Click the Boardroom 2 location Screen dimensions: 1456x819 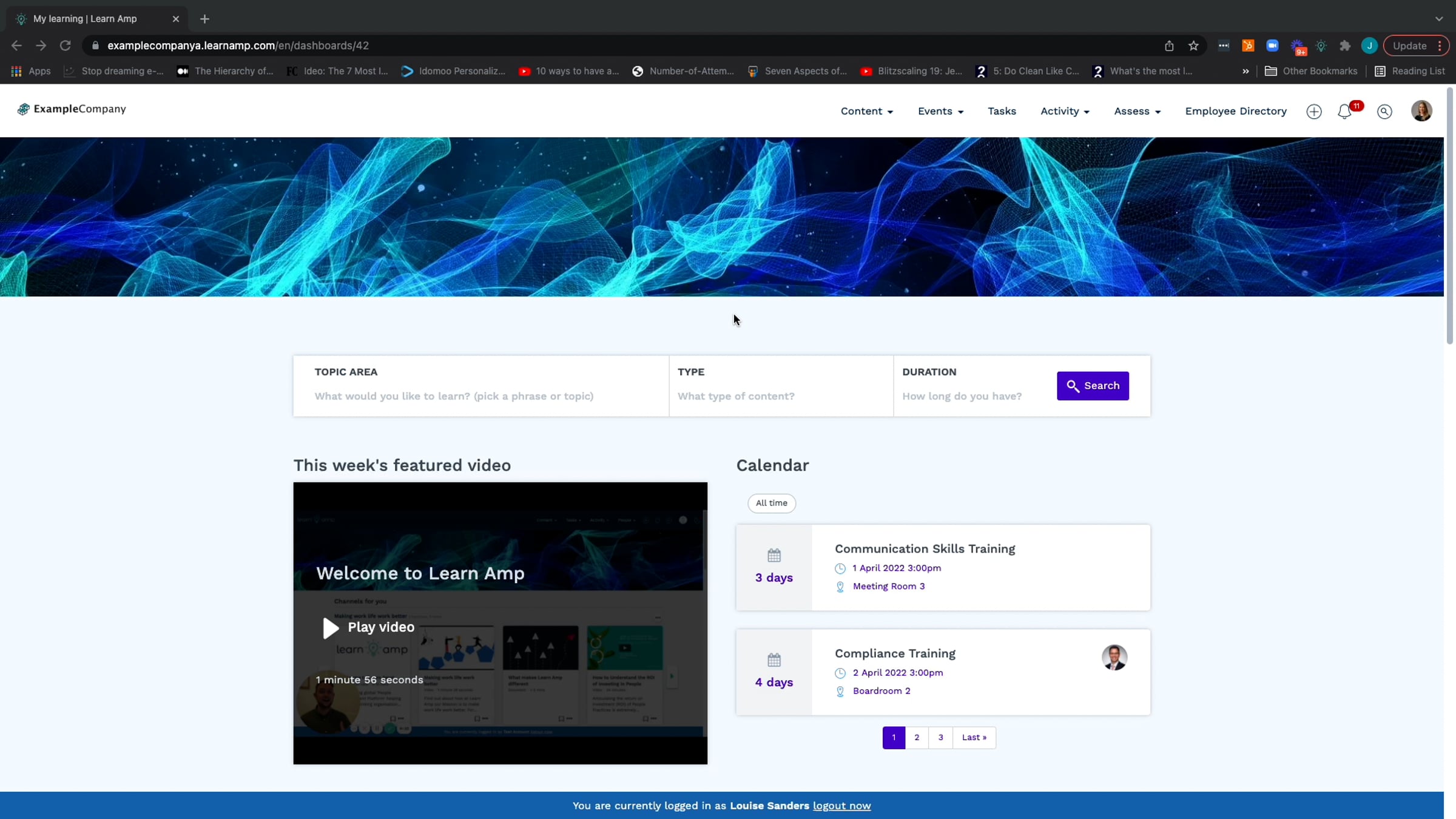click(881, 690)
